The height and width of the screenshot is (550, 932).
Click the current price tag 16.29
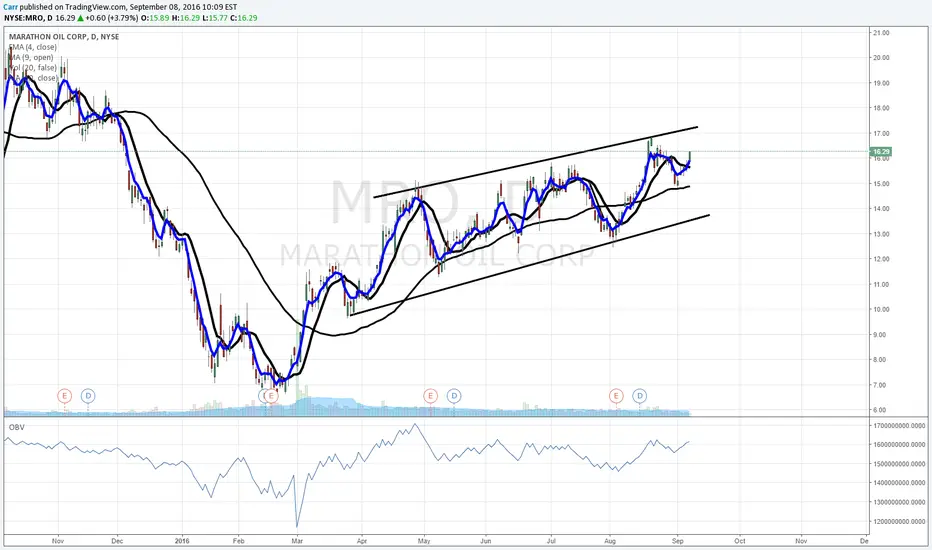coord(882,152)
